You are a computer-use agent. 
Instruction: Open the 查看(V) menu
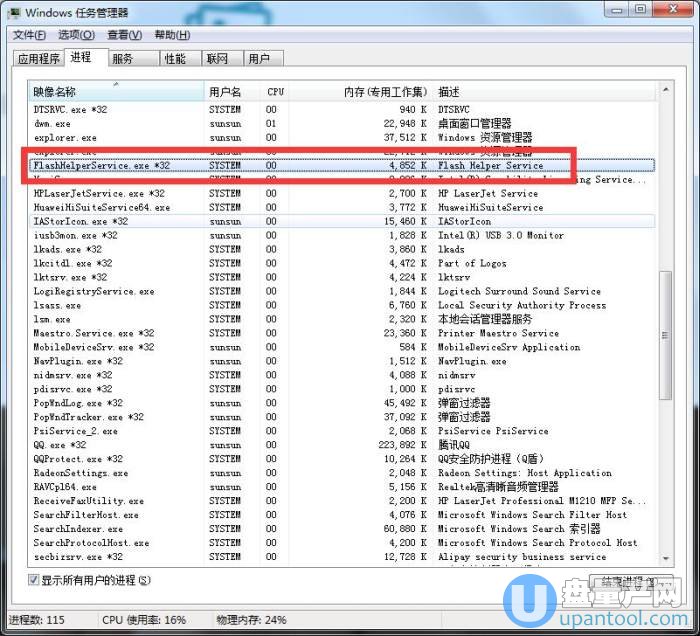click(x=125, y=35)
